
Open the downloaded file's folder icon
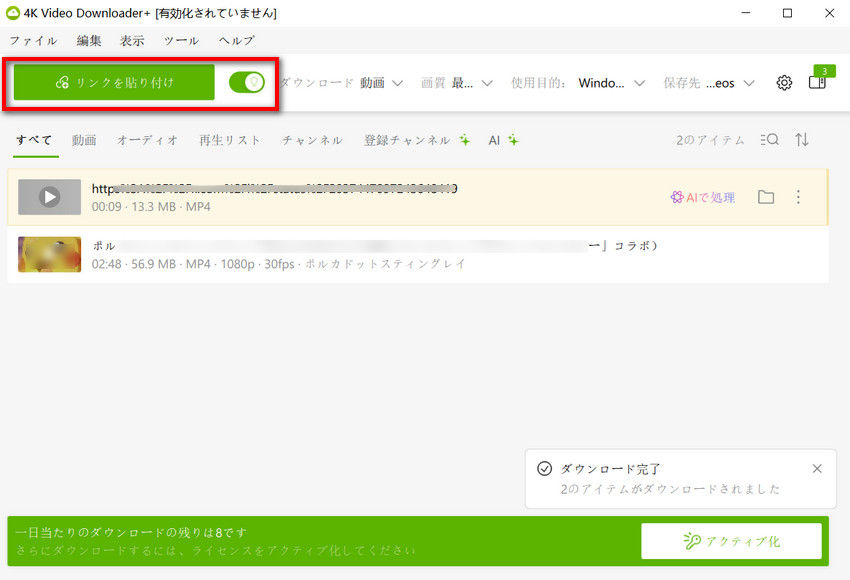766,197
